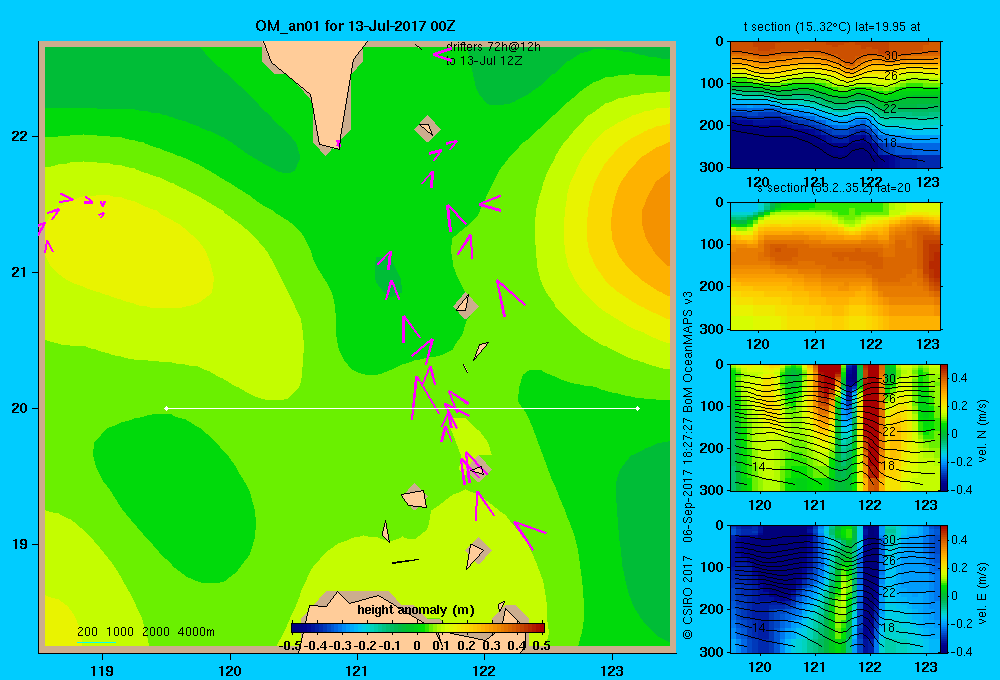Click the '-0.5' height anomaly tick
The image size is (1000, 680).
point(290,646)
